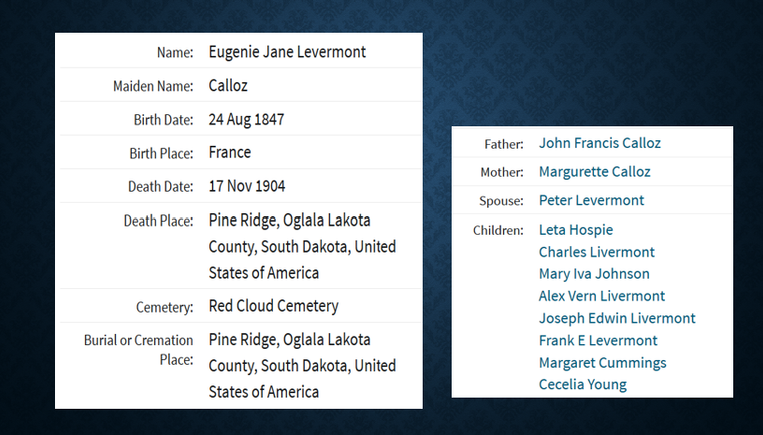The width and height of the screenshot is (763, 435).
Task: Open Margaret Cummings record link
Action: coord(602,363)
